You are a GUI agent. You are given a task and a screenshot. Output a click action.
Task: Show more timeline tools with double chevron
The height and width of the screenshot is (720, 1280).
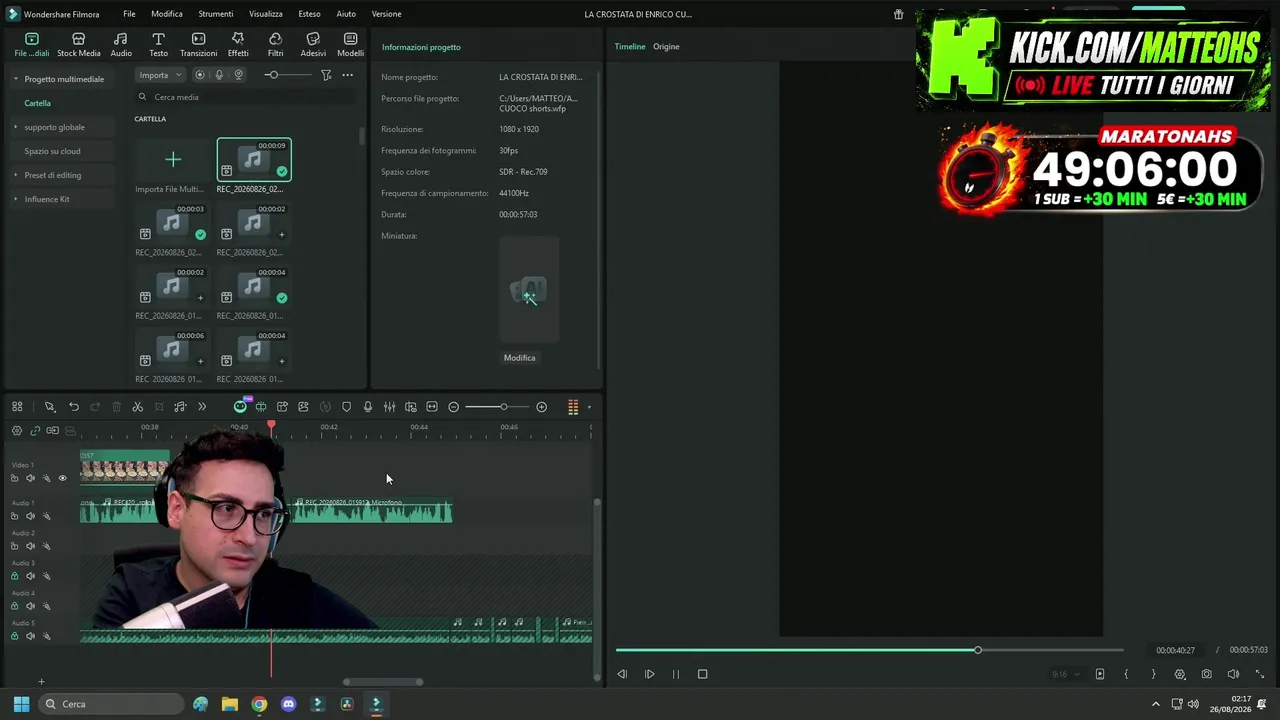(202, 407)
